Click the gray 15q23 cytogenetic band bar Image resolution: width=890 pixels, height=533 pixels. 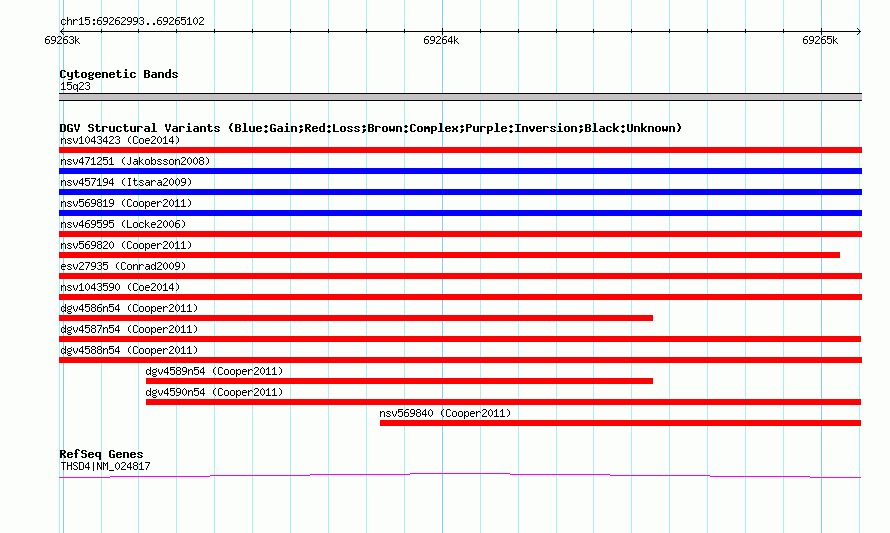(x=460, y=97)
